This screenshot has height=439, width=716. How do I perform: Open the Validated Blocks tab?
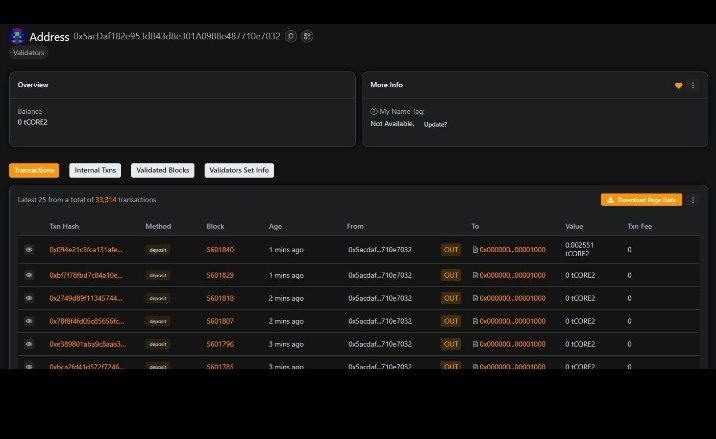point(163,170)
